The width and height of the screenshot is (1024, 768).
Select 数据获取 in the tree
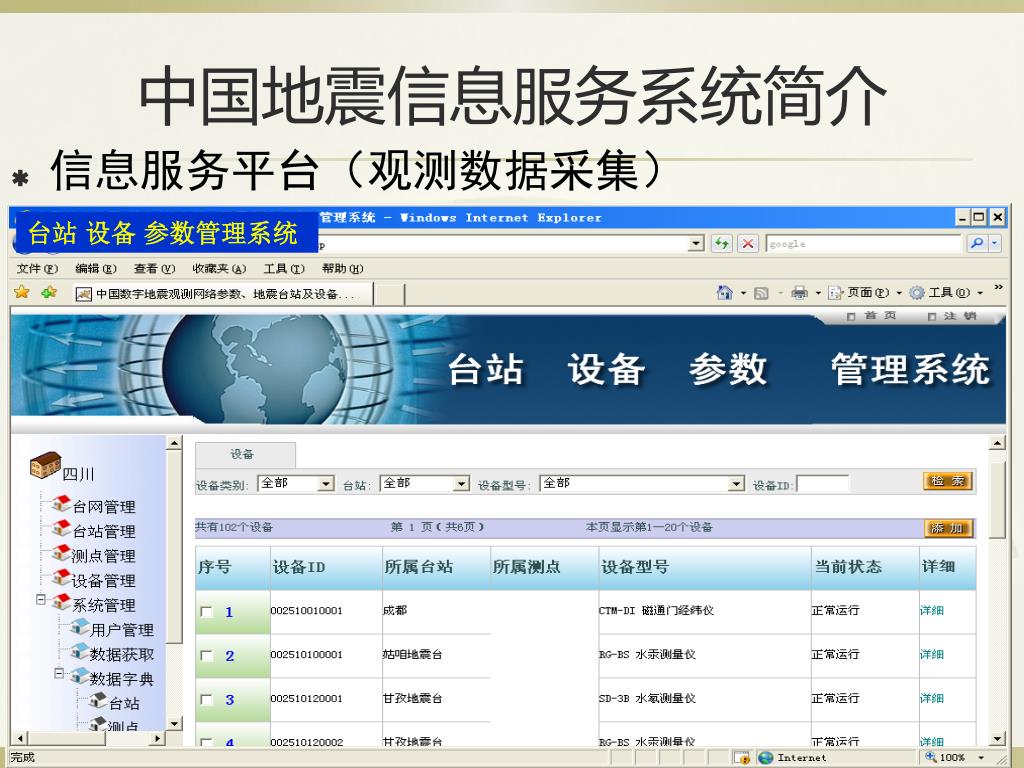point(121,654)
